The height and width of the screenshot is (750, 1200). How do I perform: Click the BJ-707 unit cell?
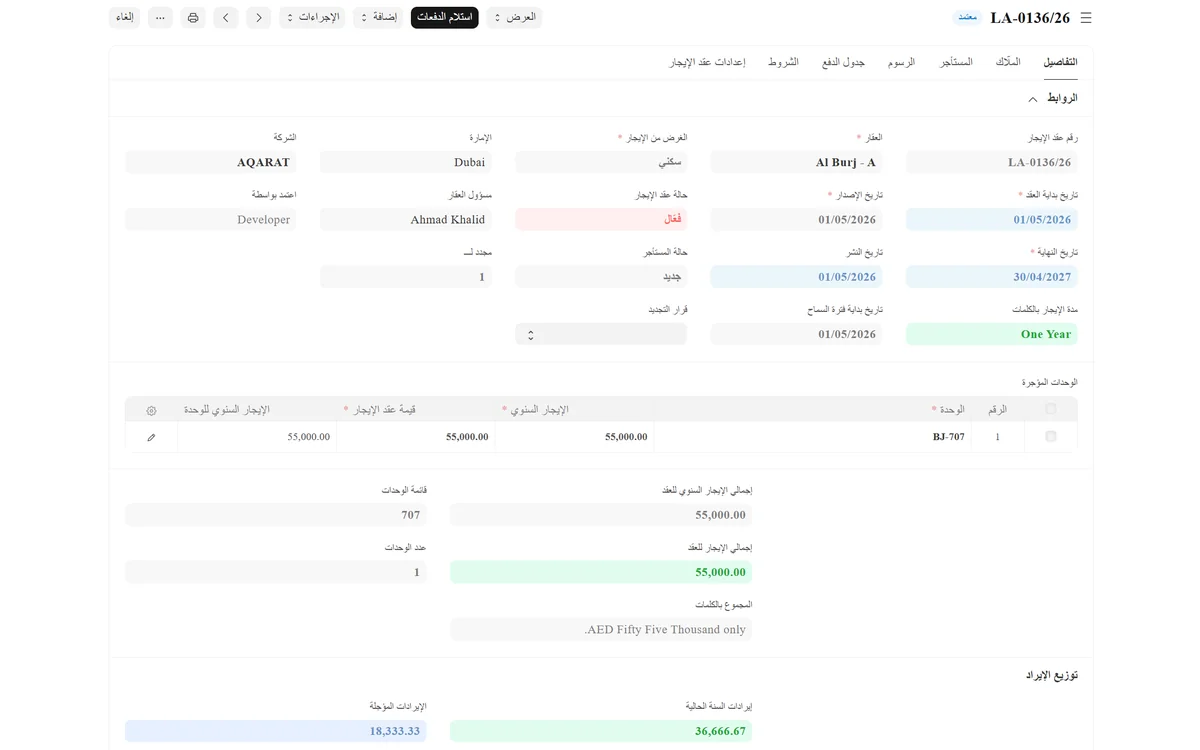[x=812, y=437]
